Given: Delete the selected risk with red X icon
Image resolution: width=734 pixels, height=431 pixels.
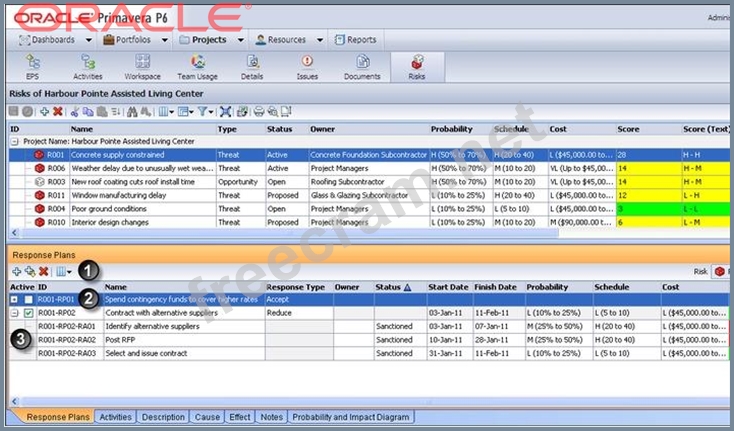Looking at the screenshot, I should [58, 111].
